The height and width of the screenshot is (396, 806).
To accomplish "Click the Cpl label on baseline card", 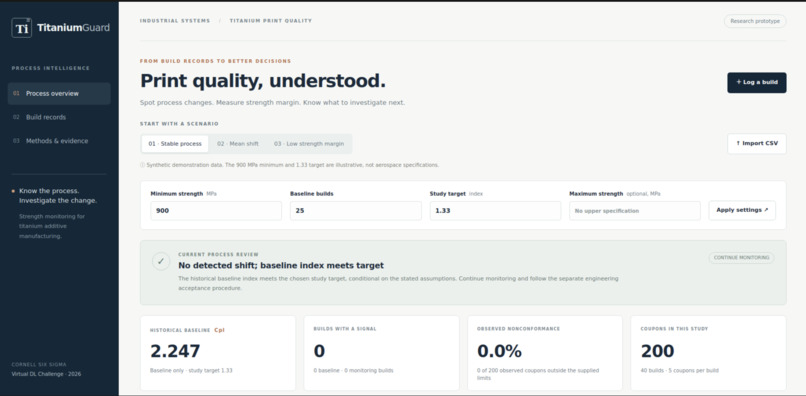I will [219, 330].
